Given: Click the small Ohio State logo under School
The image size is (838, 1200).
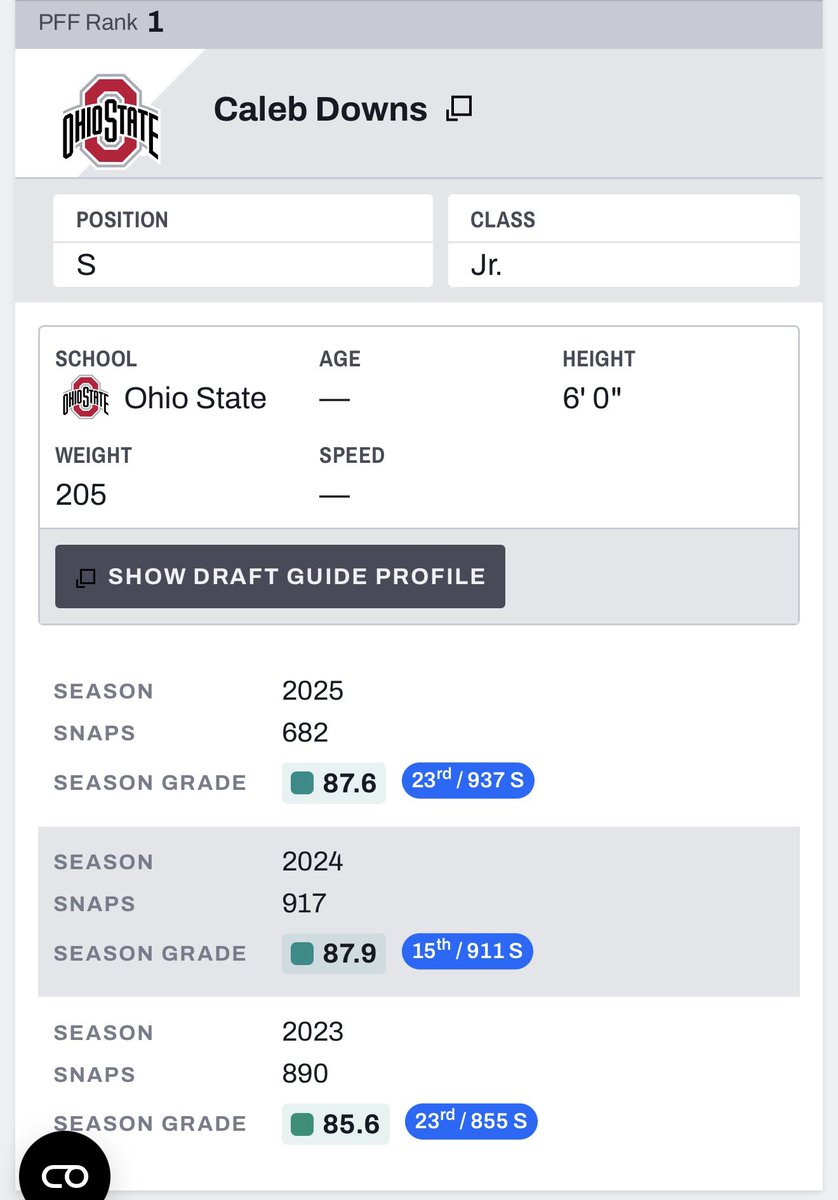Looking at the screenshot, I should [85, 398].
